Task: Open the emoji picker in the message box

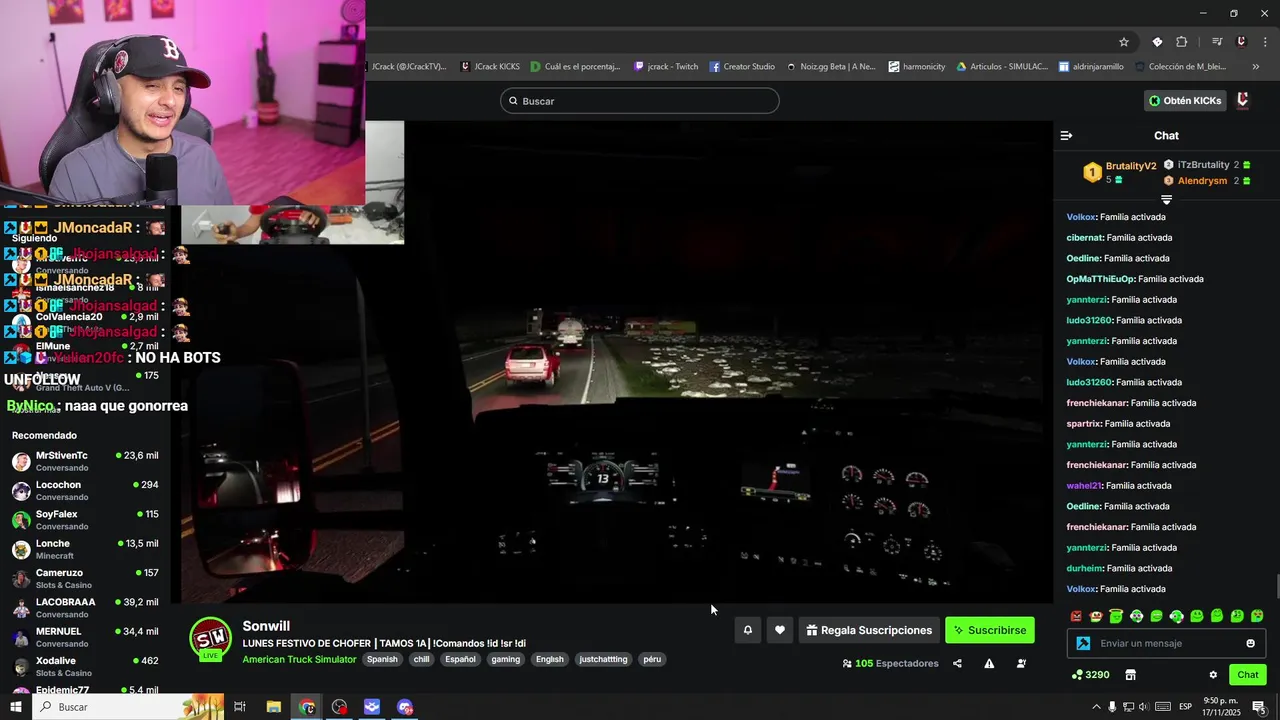Action: click(1250, 643)
